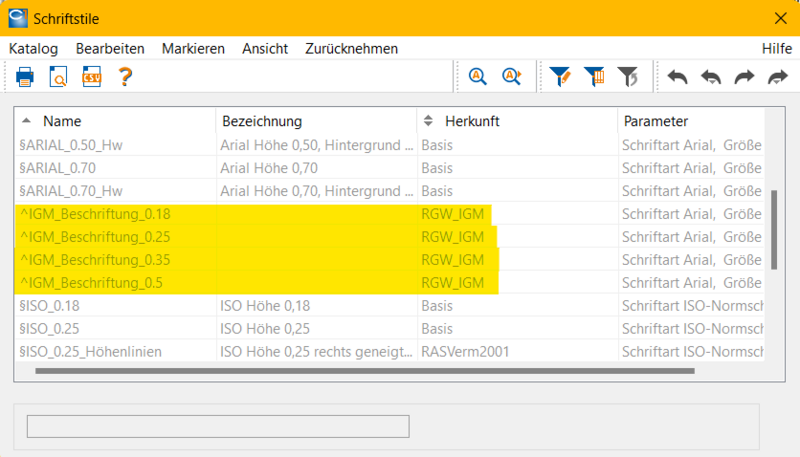Open the Katalog menu
This screenshot has height=457, width=800.
[x=33, y=48]
